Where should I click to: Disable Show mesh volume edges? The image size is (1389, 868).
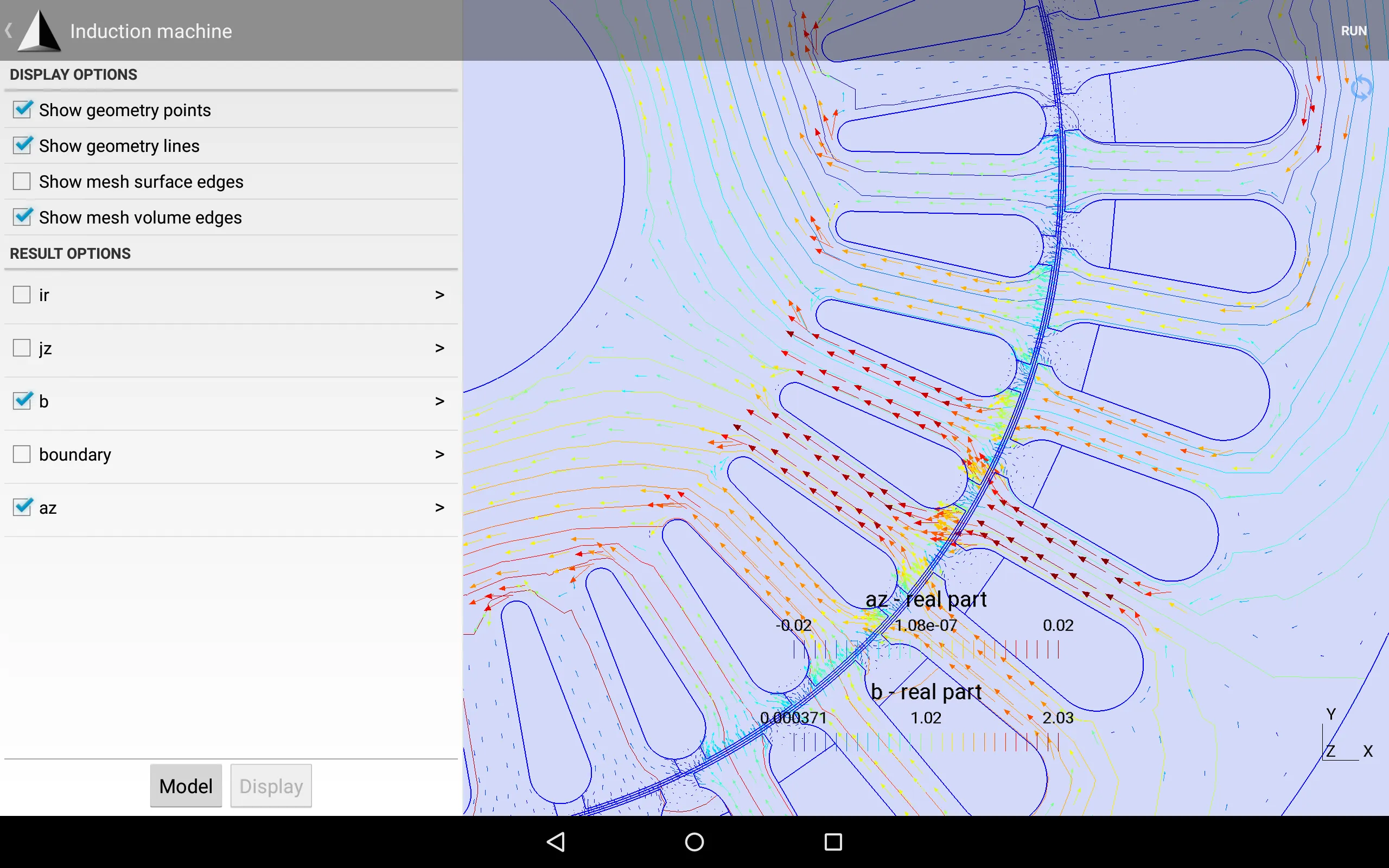(x=22, y=217)
